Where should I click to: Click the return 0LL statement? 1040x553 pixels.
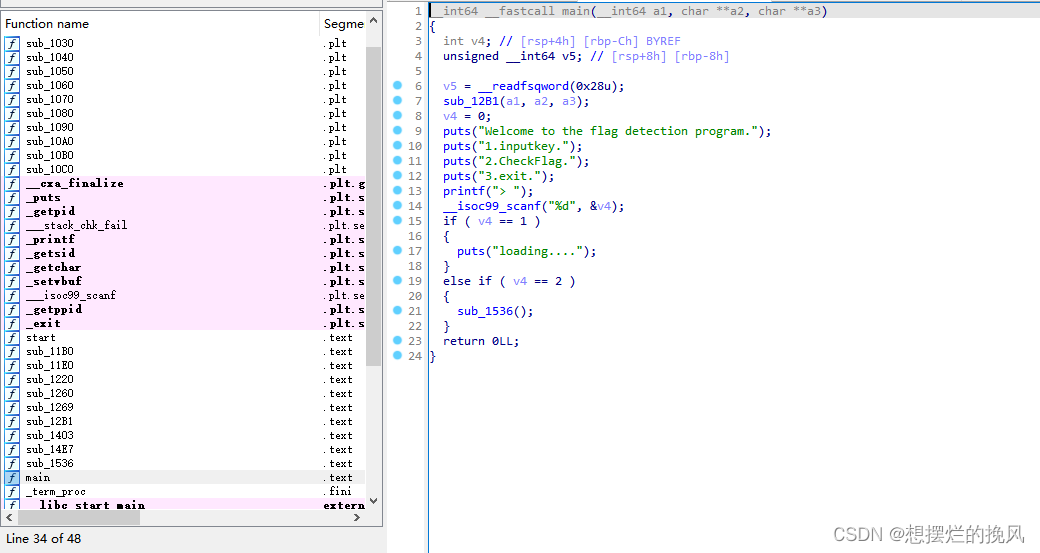(481, 341)
